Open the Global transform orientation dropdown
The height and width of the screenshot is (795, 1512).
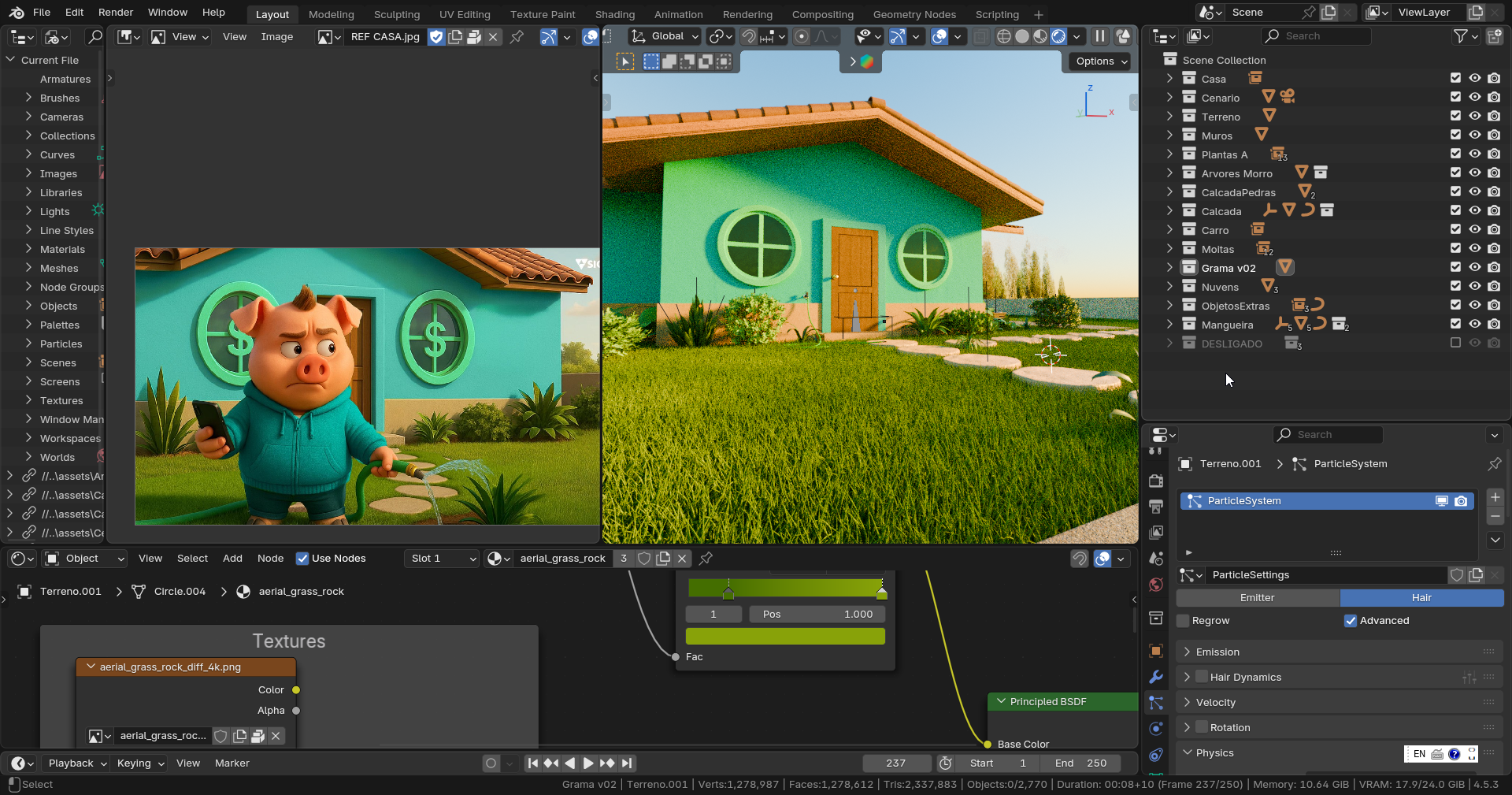665,36
